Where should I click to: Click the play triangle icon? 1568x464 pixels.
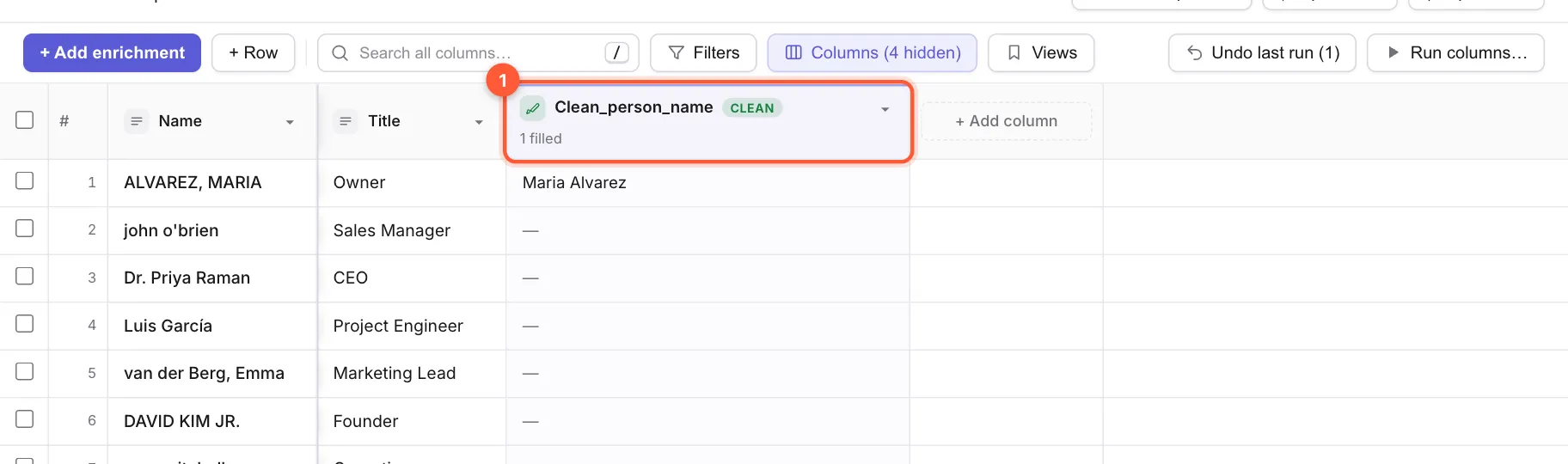1393,52
